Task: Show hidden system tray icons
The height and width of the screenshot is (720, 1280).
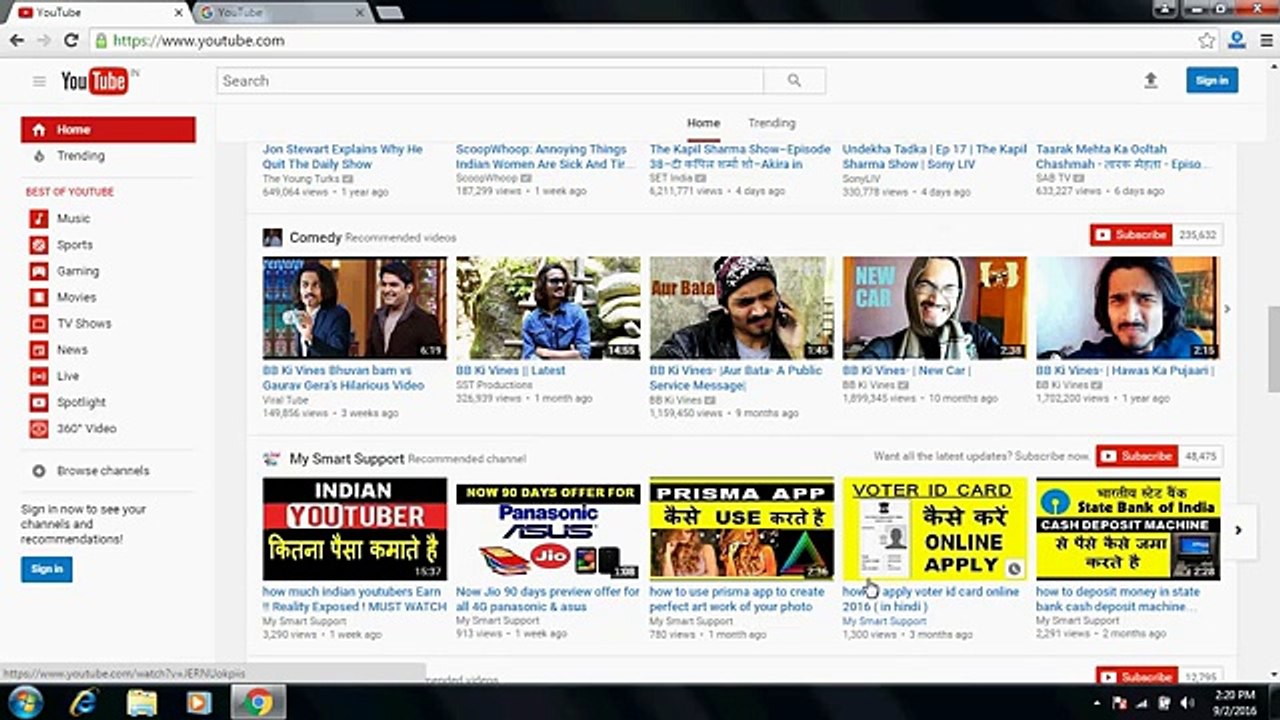Action: pyautogui.click(x=1099, y=703)
